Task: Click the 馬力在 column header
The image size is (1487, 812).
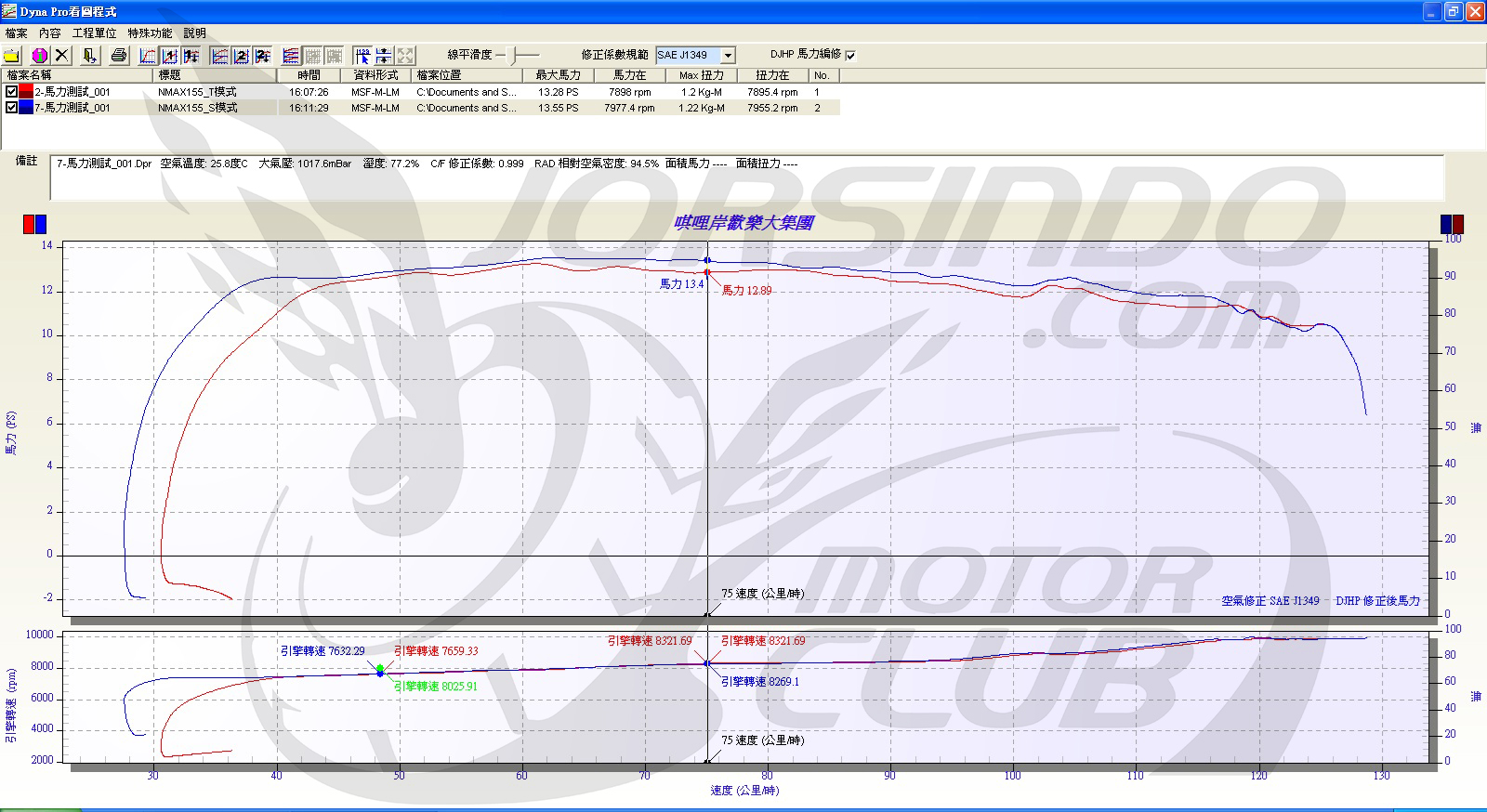Action: (x=630, y=75)
